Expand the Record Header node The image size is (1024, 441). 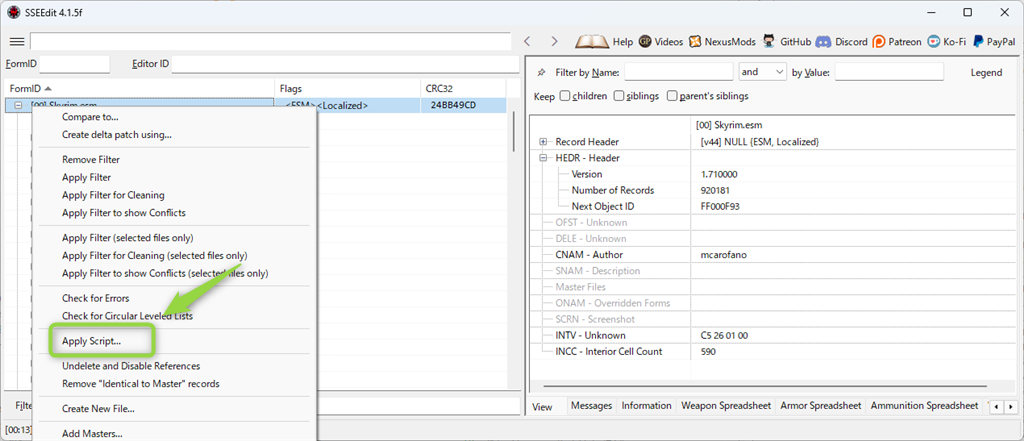pyautogui.click(x=543, y=142)
